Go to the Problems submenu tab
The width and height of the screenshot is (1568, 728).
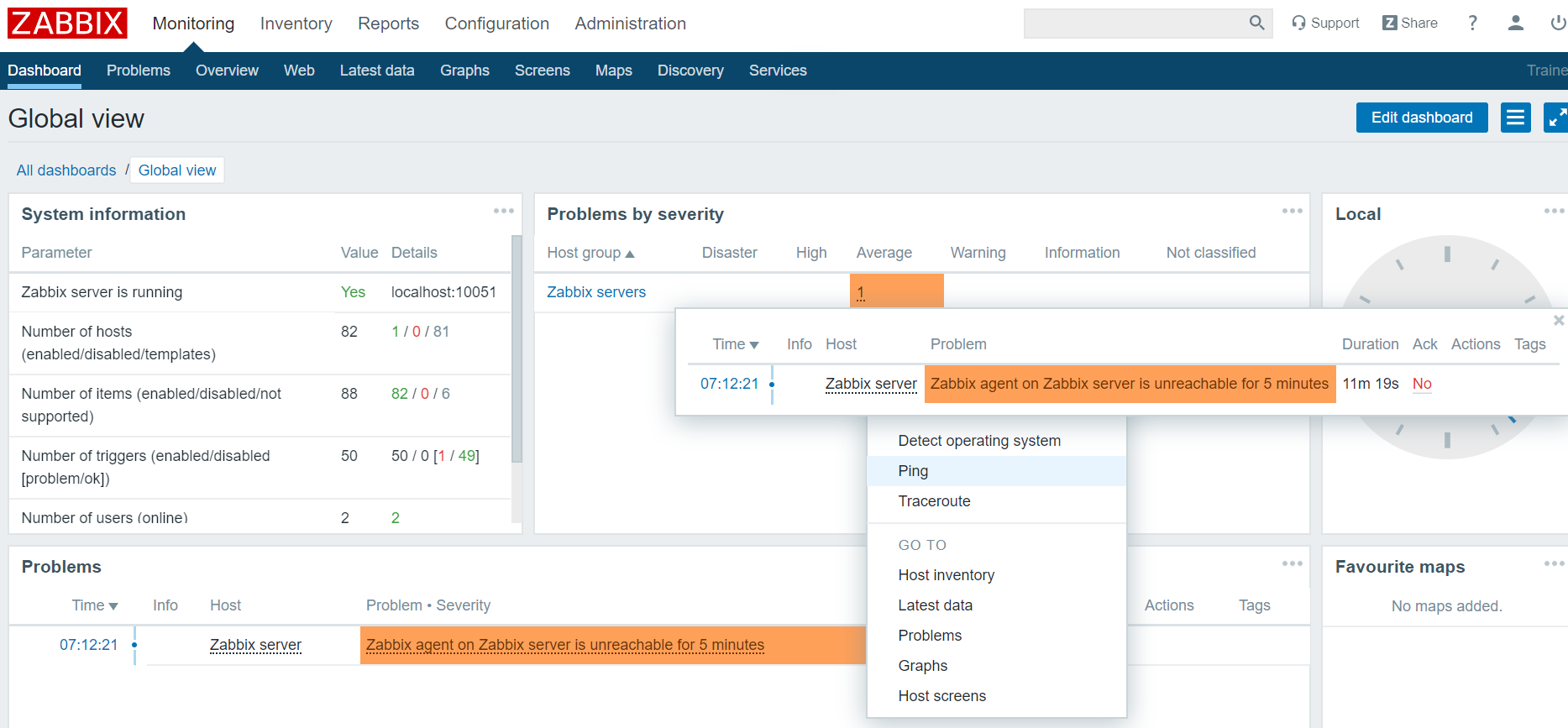pyautogui.click(x=139, y=71)
